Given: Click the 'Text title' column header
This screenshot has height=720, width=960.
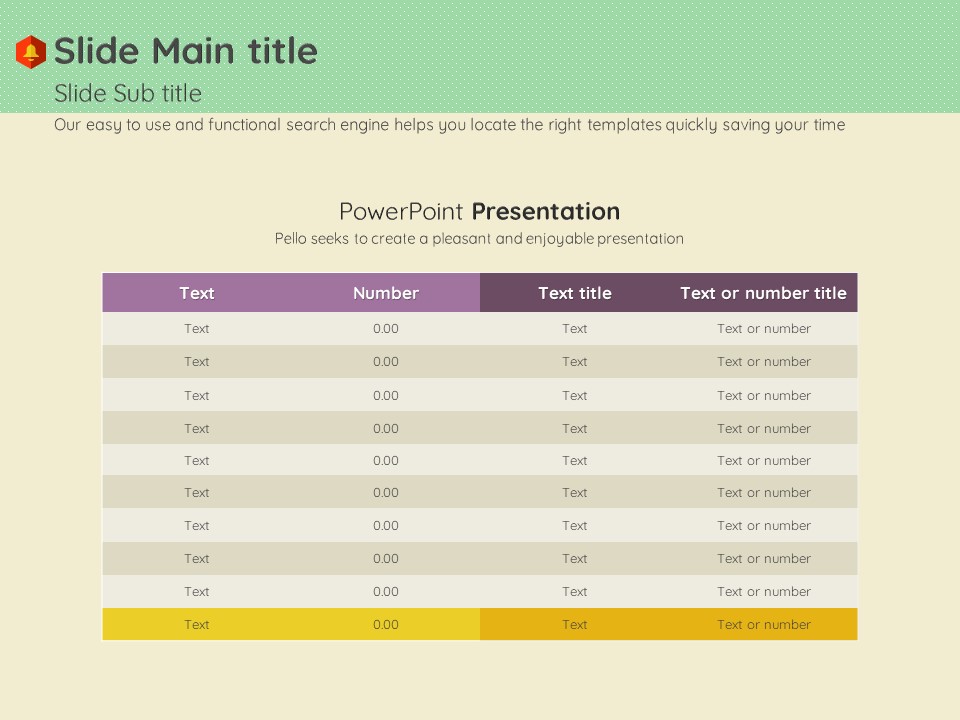Looking at the screenshot, I should [x=574, y=293].
